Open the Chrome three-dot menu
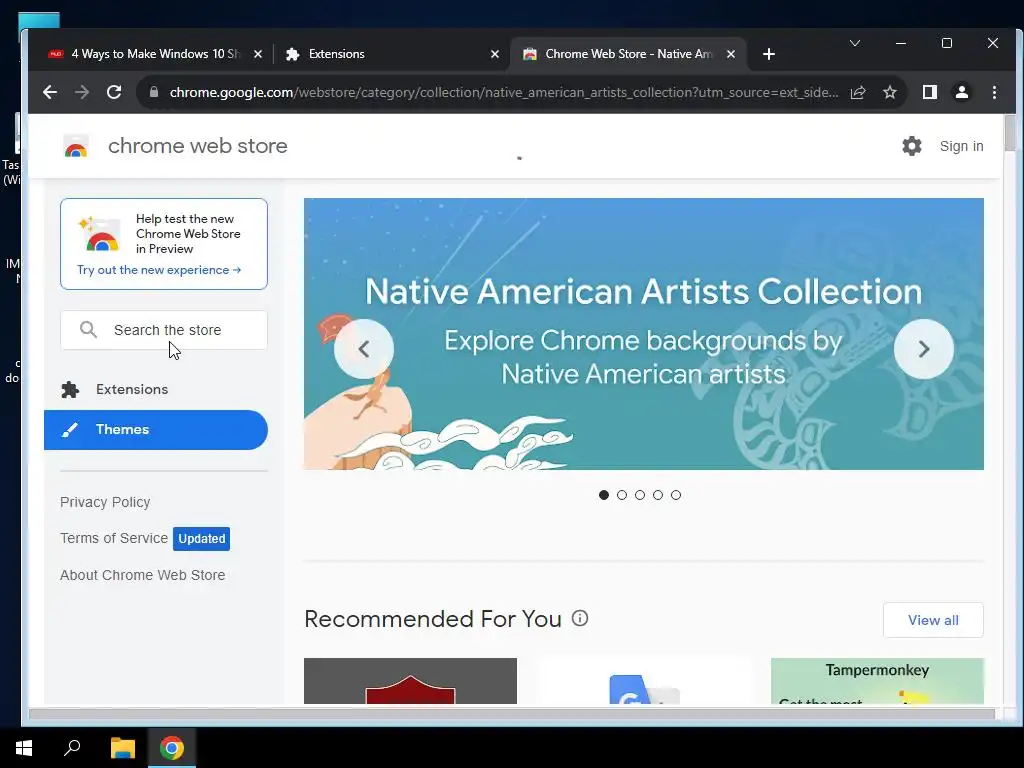Screen dimensions: 1024x768 click(x=994, y=92)
